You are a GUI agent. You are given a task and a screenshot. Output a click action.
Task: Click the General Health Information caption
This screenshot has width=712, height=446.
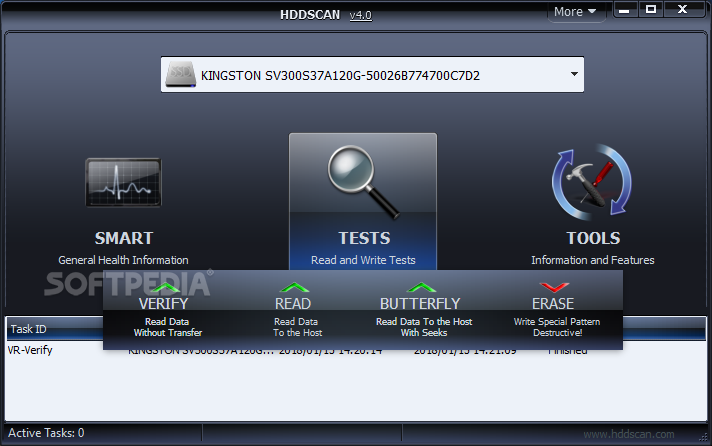pos(123,260)
